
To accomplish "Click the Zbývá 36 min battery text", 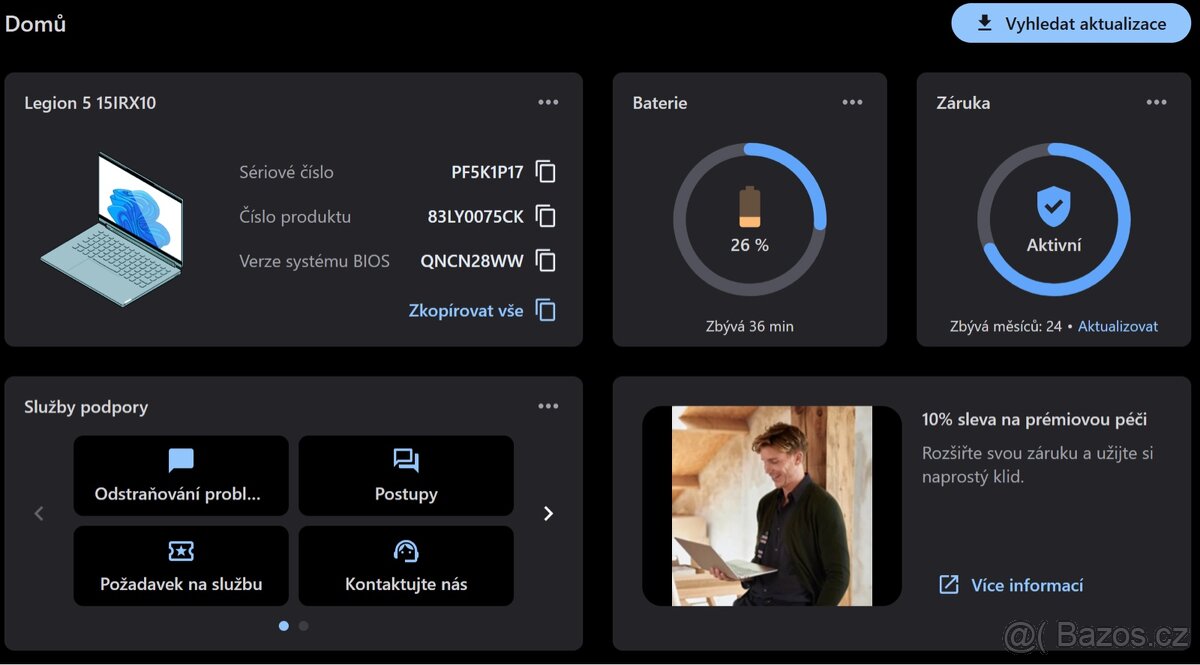I will point(750,327).
